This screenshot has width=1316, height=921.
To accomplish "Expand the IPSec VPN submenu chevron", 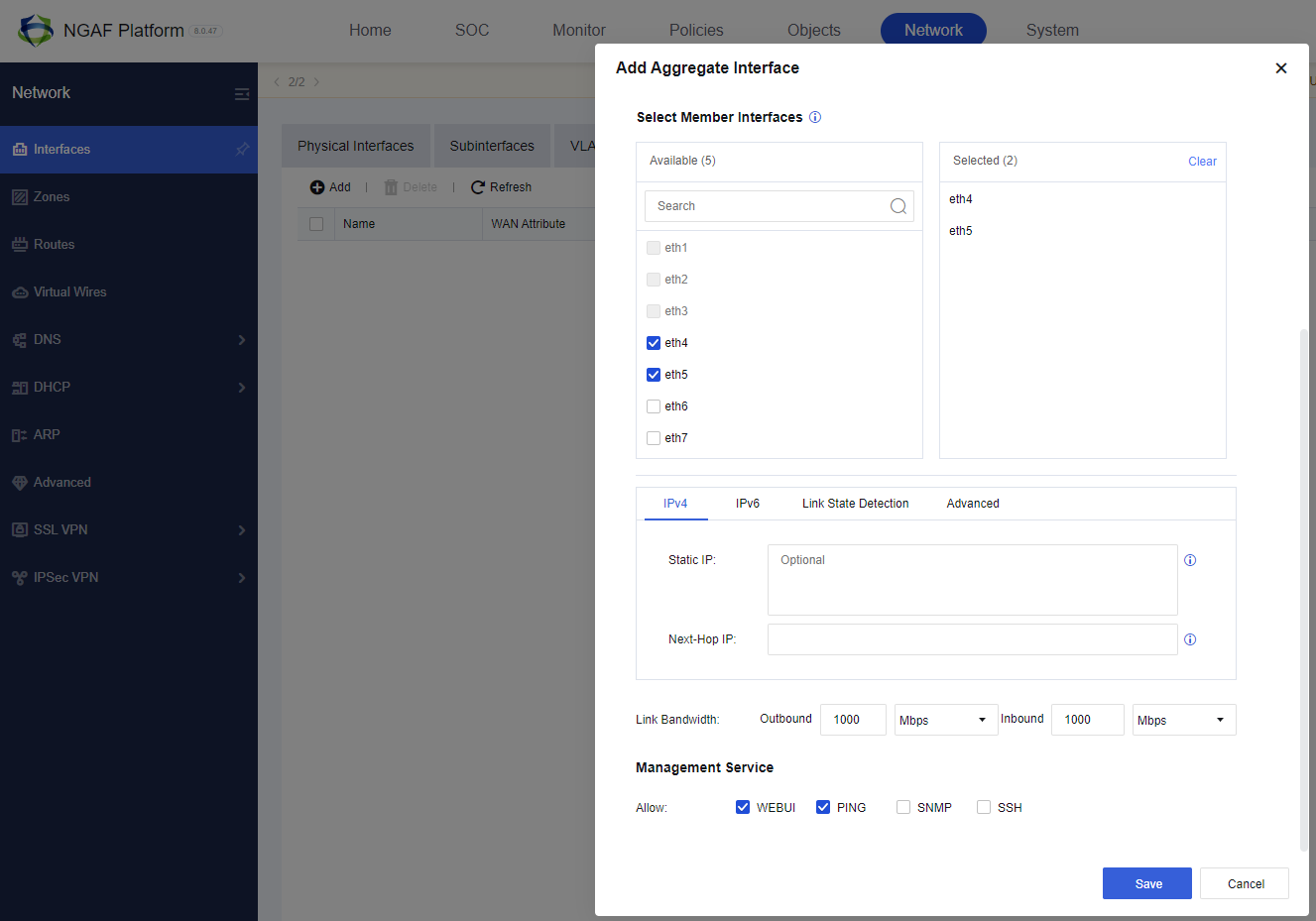I will point(242,578).
